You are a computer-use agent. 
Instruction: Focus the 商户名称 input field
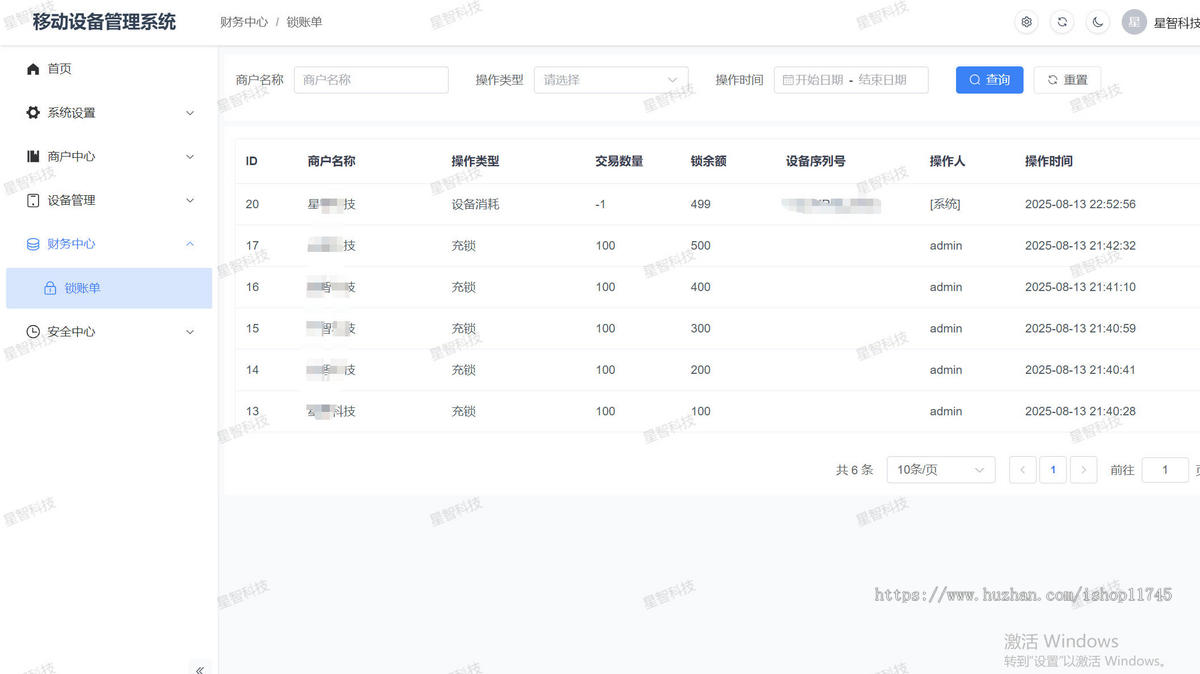click(x=371, y=80)
